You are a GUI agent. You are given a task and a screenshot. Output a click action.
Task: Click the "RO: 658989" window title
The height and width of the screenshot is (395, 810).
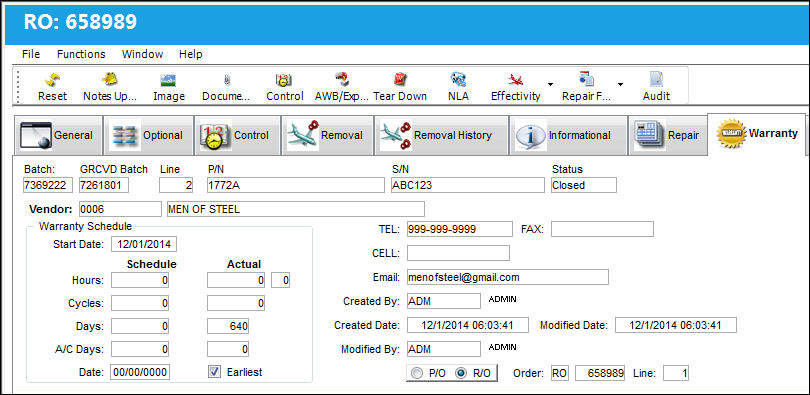coord(81,22)
